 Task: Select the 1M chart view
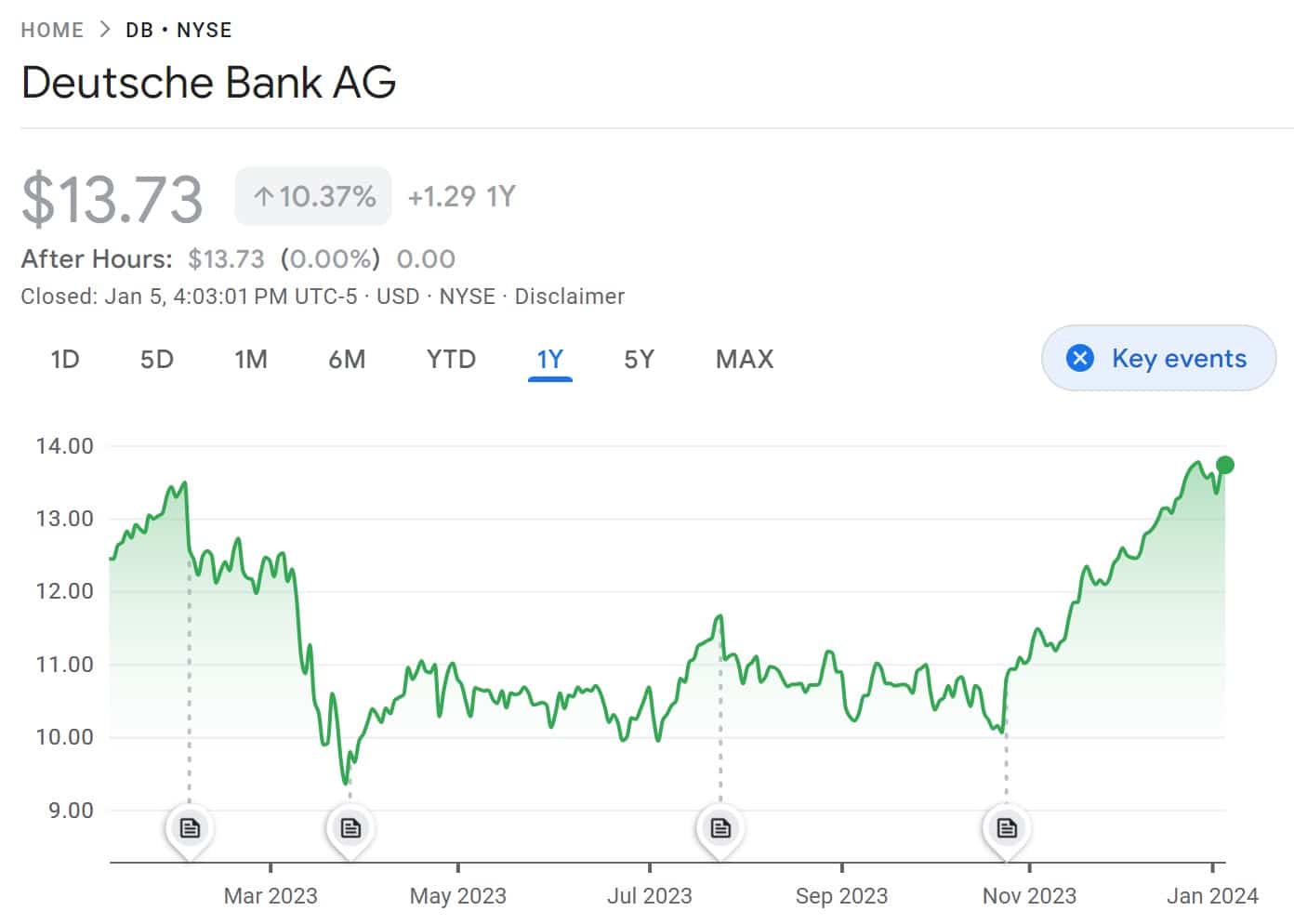tap(251, 359)
